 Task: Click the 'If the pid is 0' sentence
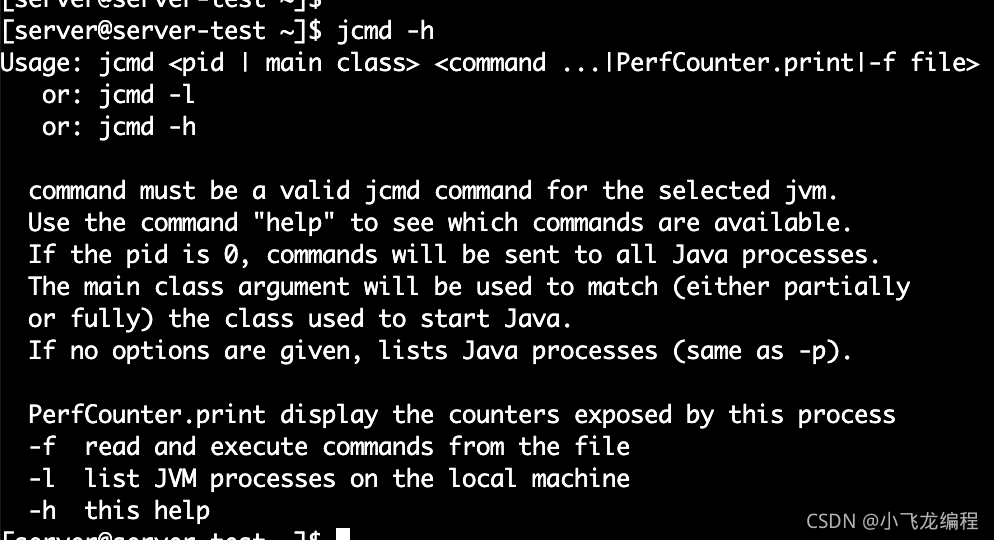454,255
